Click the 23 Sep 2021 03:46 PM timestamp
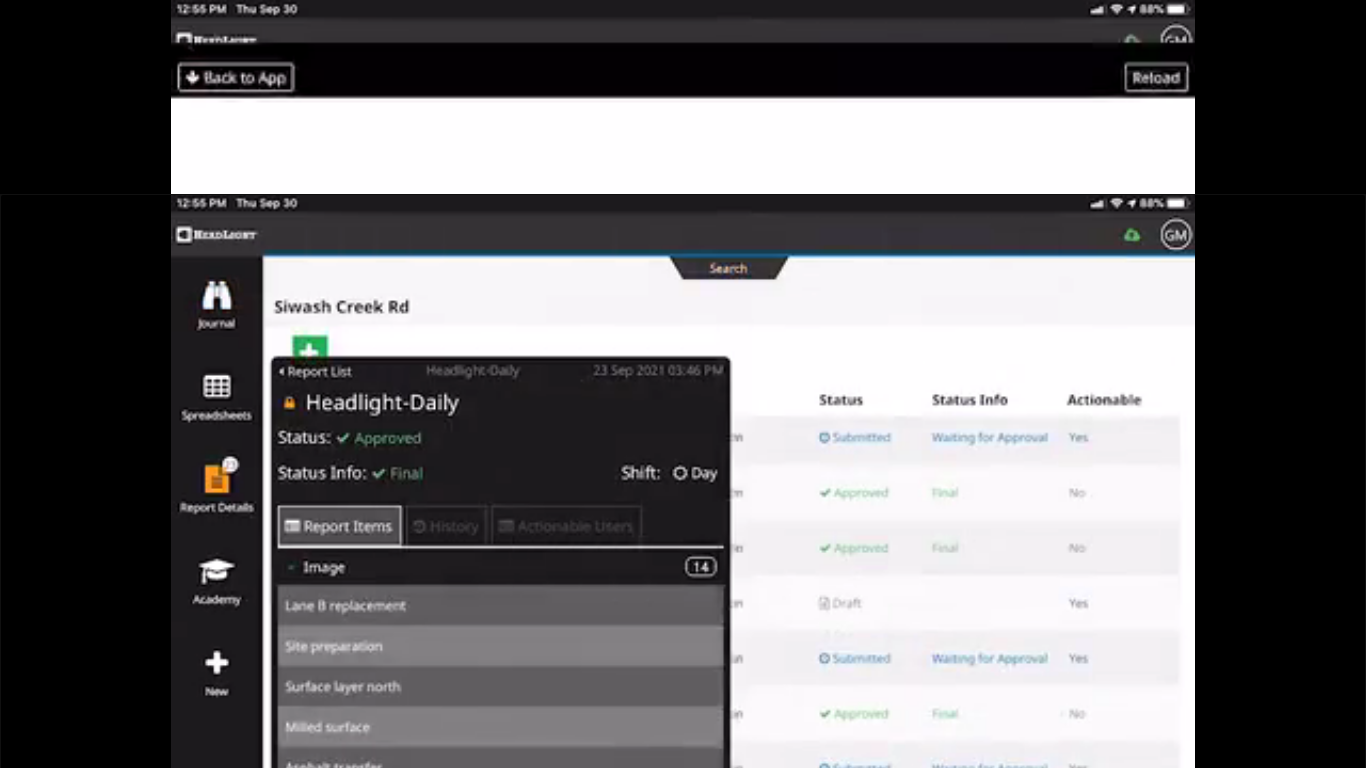 coord(658,371)
